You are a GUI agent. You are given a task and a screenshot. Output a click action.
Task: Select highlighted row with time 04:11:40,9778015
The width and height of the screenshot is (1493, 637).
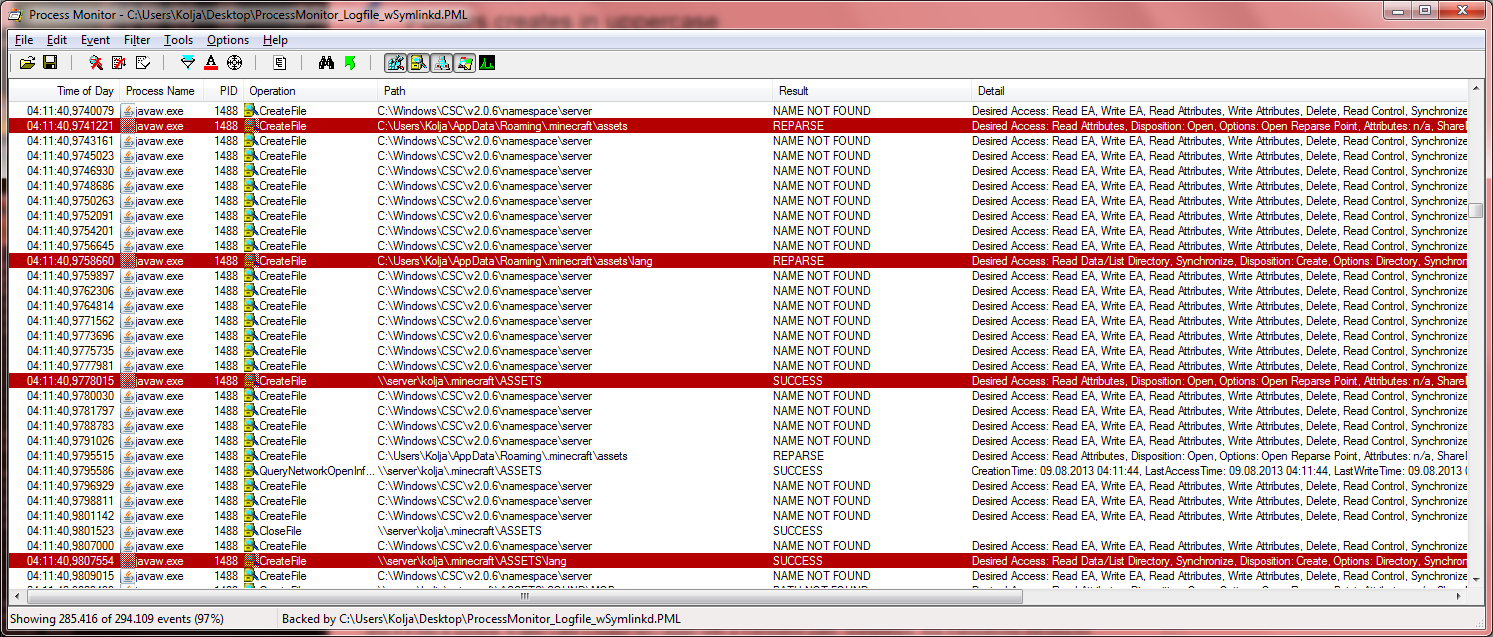738,380
